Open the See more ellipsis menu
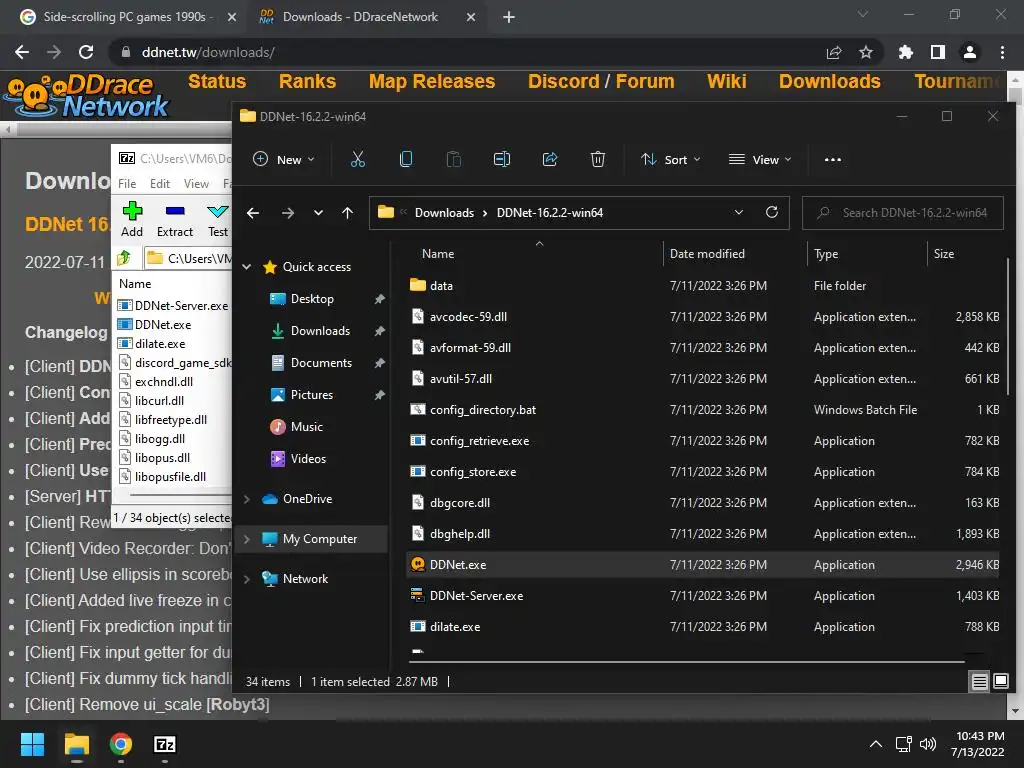 [833, 159]
